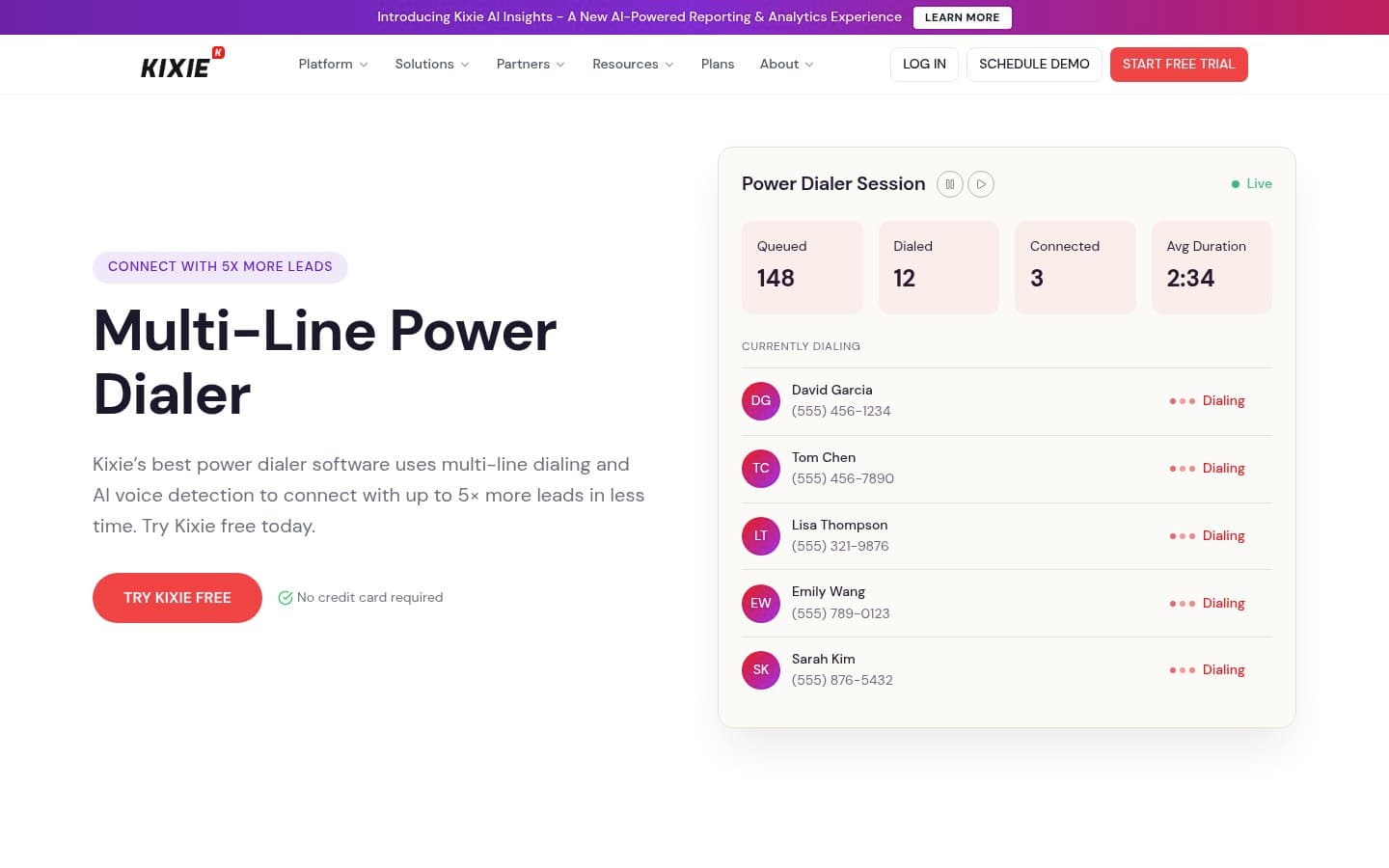Click the name David Garcia

tap(832, 391)
